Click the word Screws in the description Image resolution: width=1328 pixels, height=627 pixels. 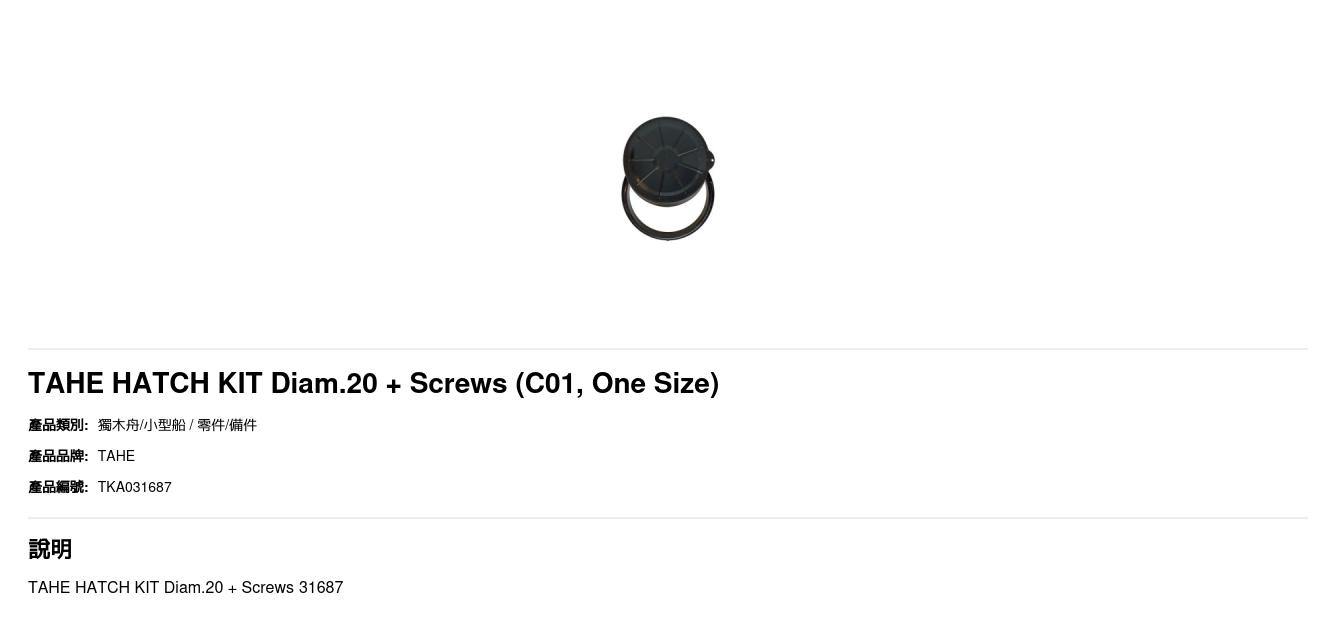[268, 588]
